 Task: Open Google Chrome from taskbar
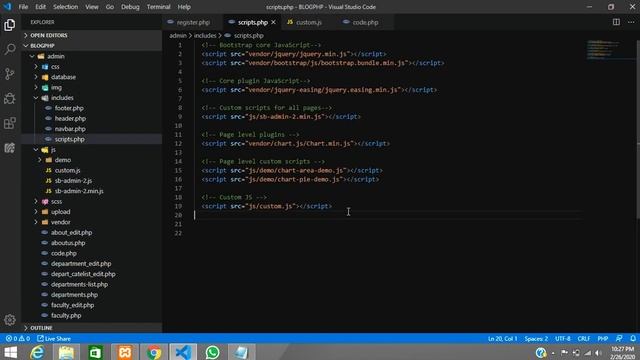click(x=154, y=352)
